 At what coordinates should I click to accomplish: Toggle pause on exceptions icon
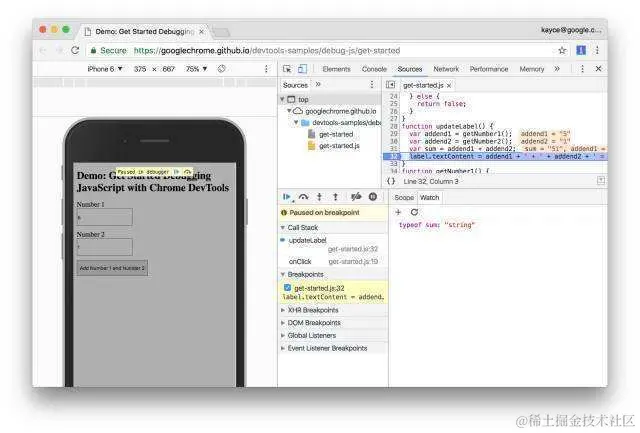pos(373,197)
